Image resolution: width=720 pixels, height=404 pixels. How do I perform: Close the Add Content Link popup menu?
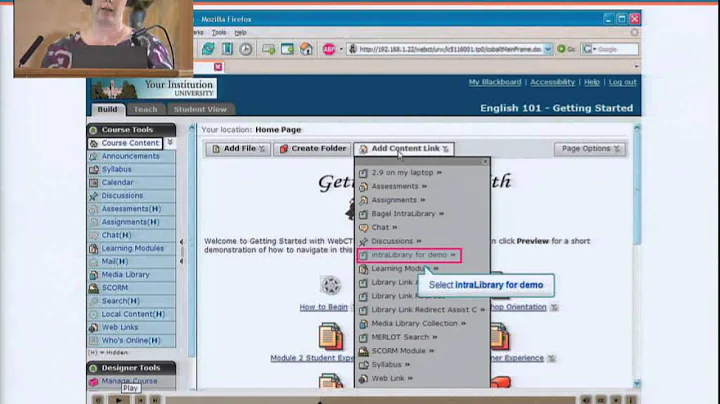click(x=485, y=162)
